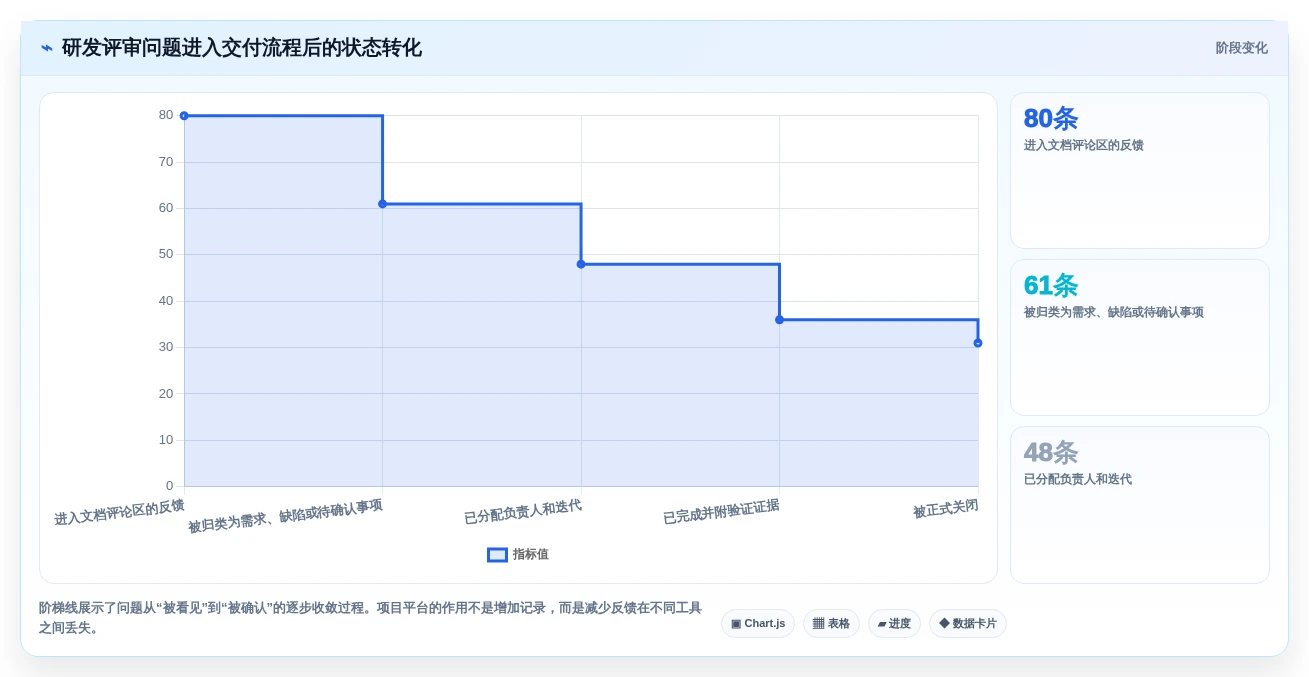The height and width of the screenshot is (677, 1309).
Task: Click the panel title 研发评审问题进入交付流程后的状态转化
Action: (x=242, y=48)
